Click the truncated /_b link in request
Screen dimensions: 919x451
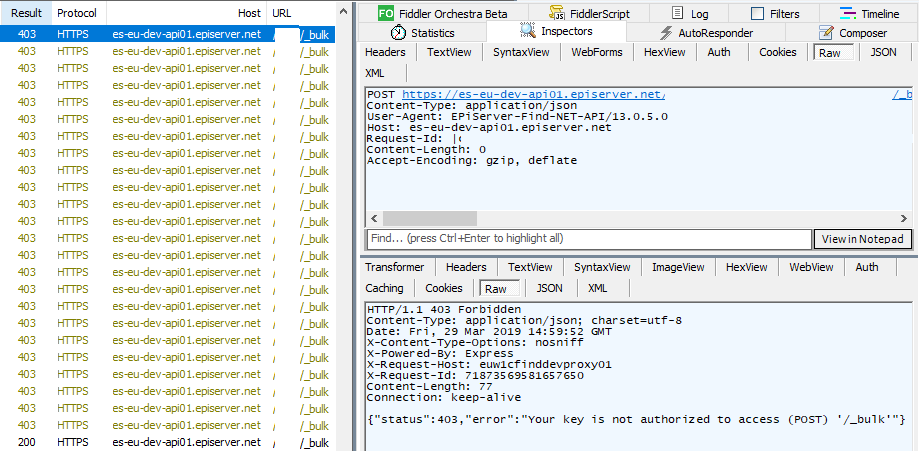coord(901,94)
